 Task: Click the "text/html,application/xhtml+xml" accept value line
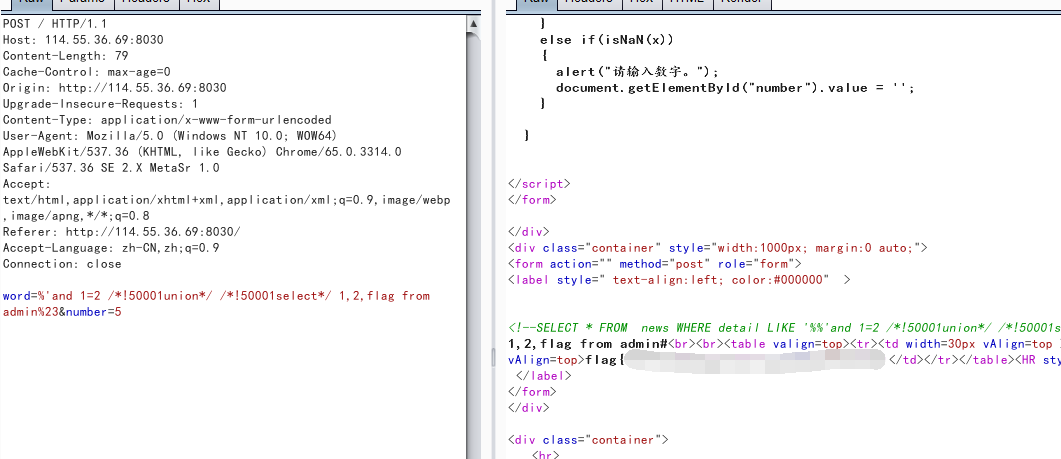pos(227,200)
